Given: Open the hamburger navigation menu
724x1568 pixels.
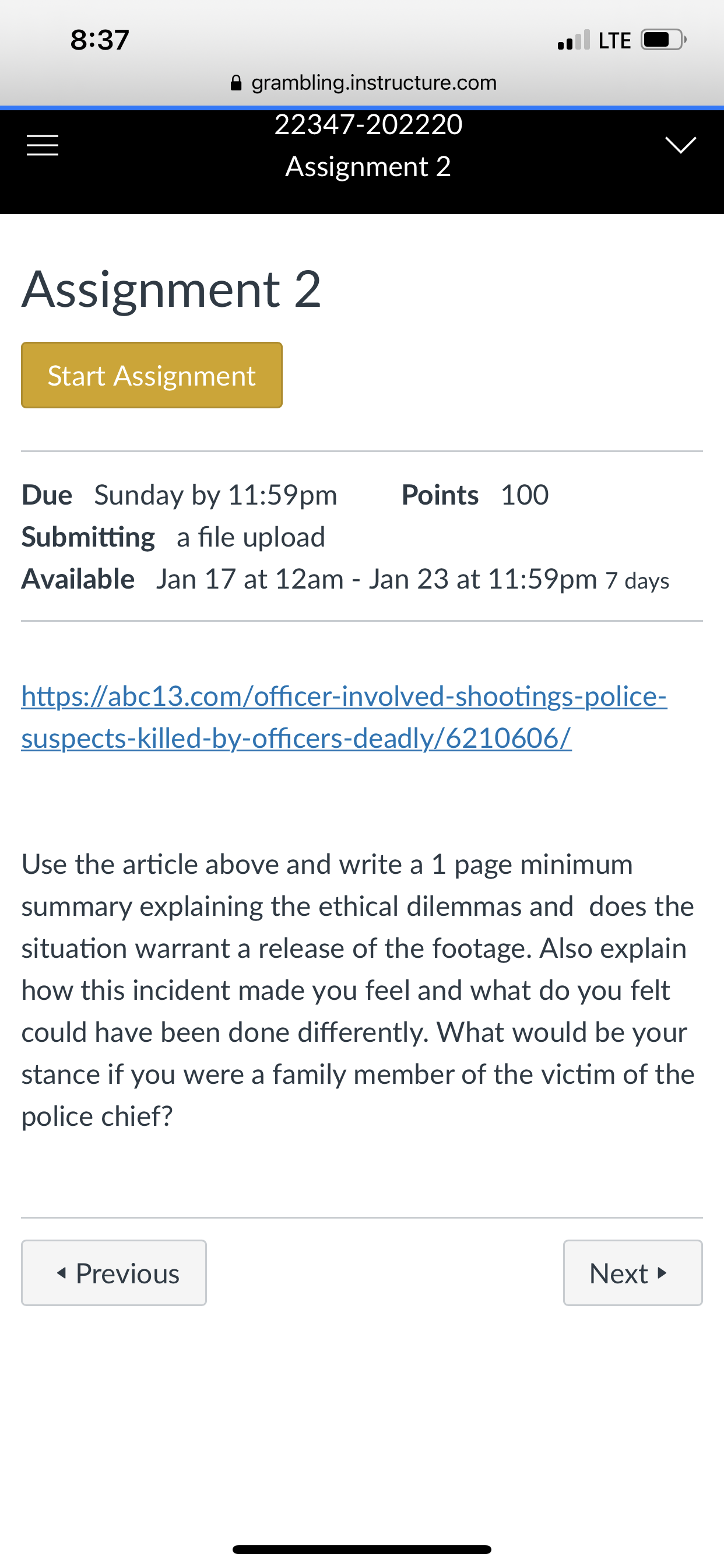Looking at the screenshot, I should [x=43, y=145].
